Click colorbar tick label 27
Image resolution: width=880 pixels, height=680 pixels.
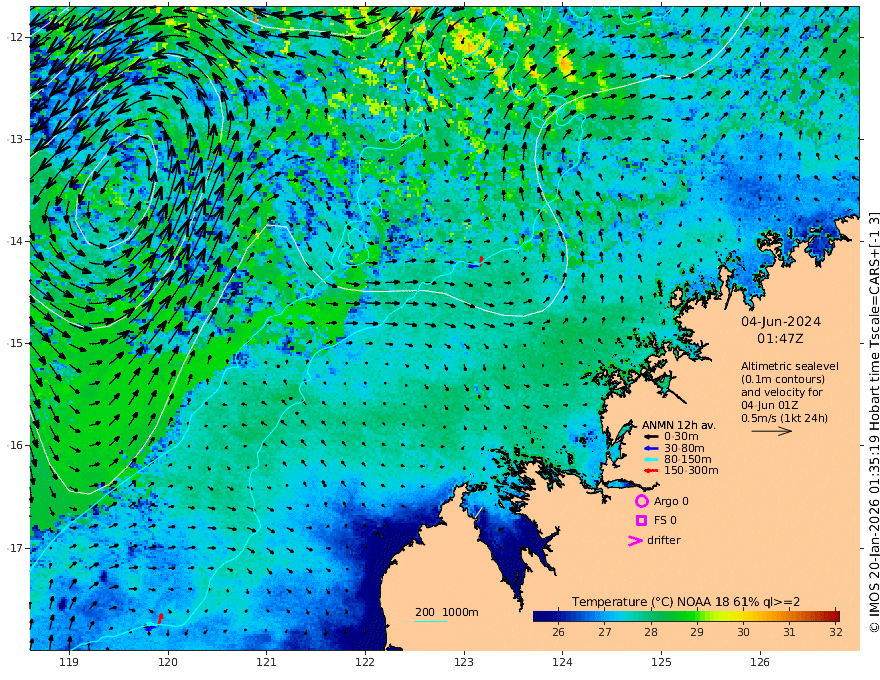[x=604, y=632]
